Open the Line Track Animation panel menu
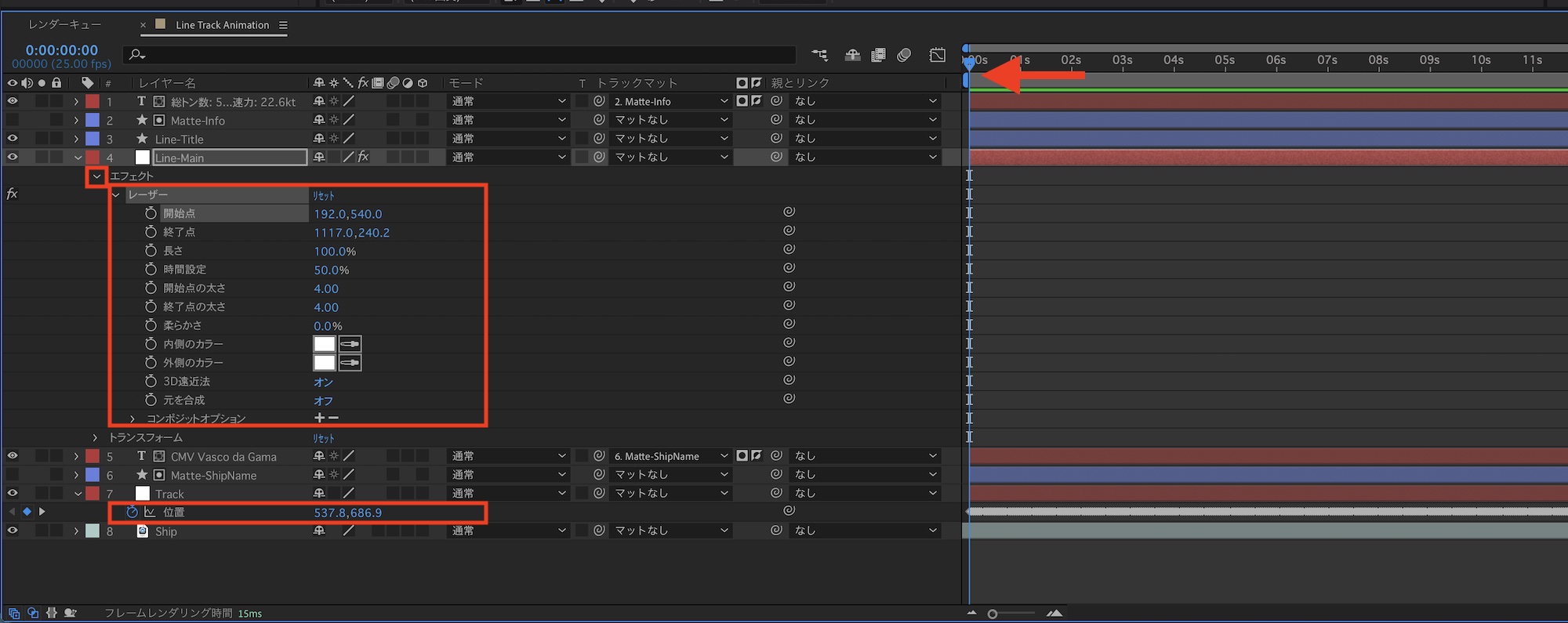This screenshot has width=1568, height=623. click(x=283, y=25)
